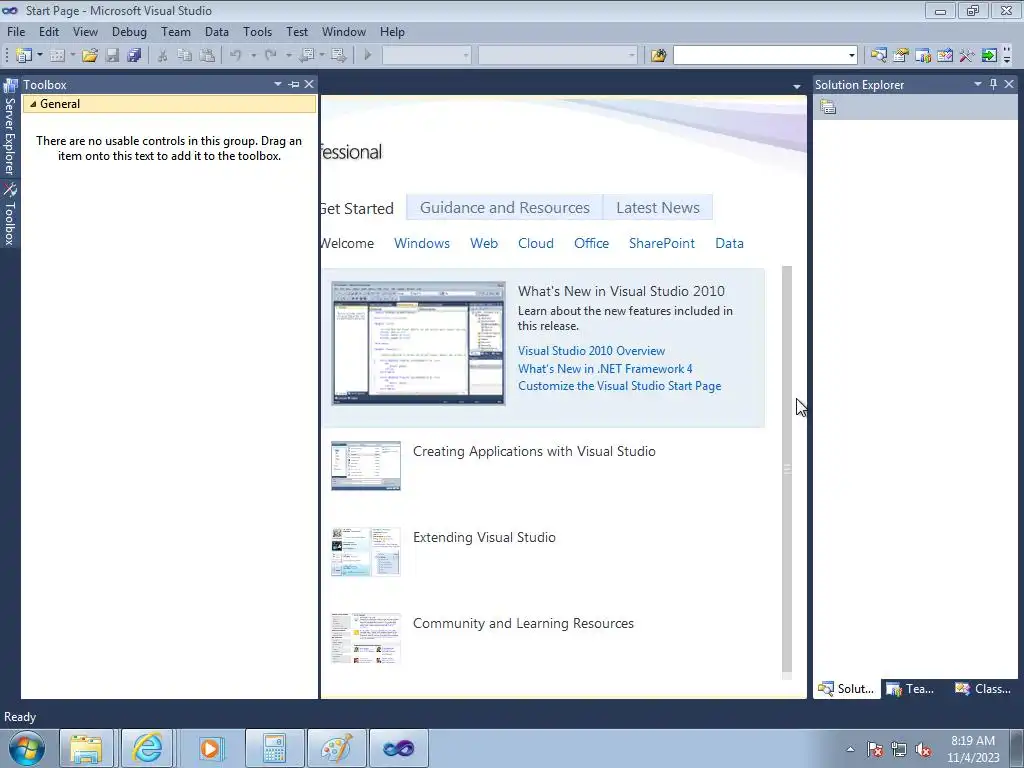Open the Edit menu
Image resolution: width=1024 pixels, height=768 pixels.
tap(49, 31)
